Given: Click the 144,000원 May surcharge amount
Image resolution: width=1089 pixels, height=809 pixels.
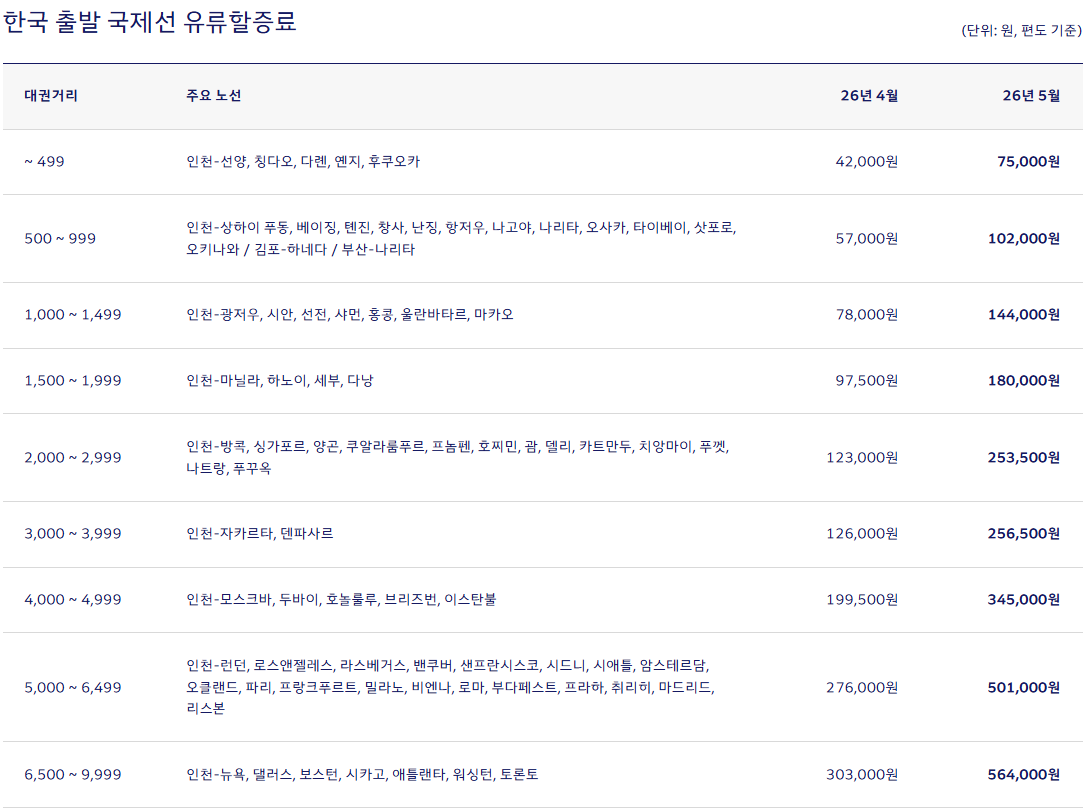Looking at the screenshot, I should point(1024,315).
